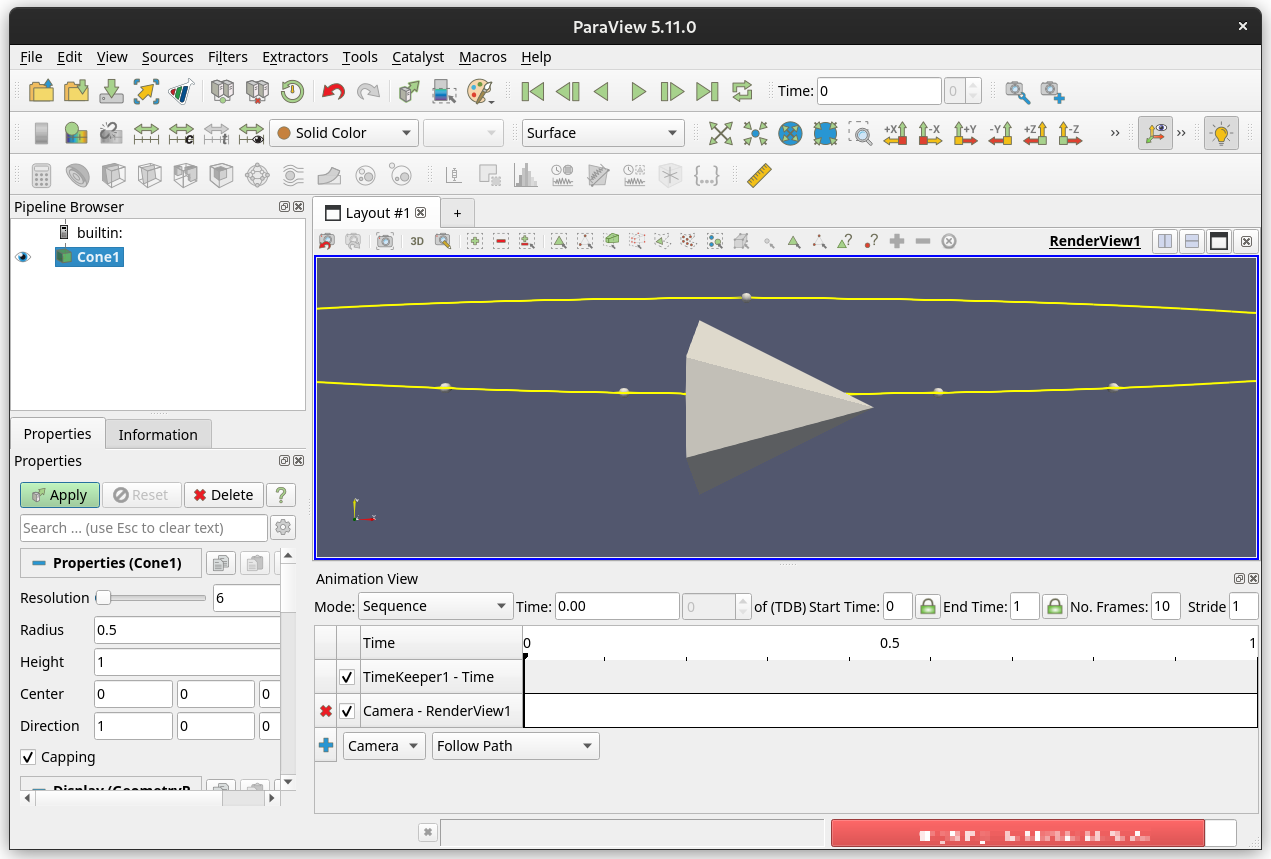The image size is (1271, 859).
Task: Click the Zoom to Box icon
Action: [860, 133]
